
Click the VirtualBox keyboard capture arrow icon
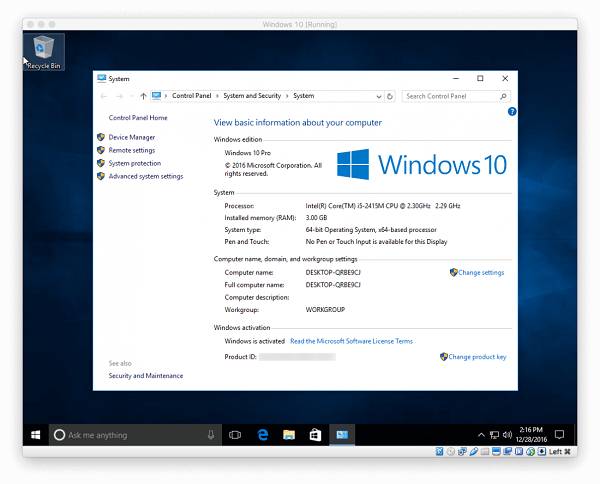point(542,451)
